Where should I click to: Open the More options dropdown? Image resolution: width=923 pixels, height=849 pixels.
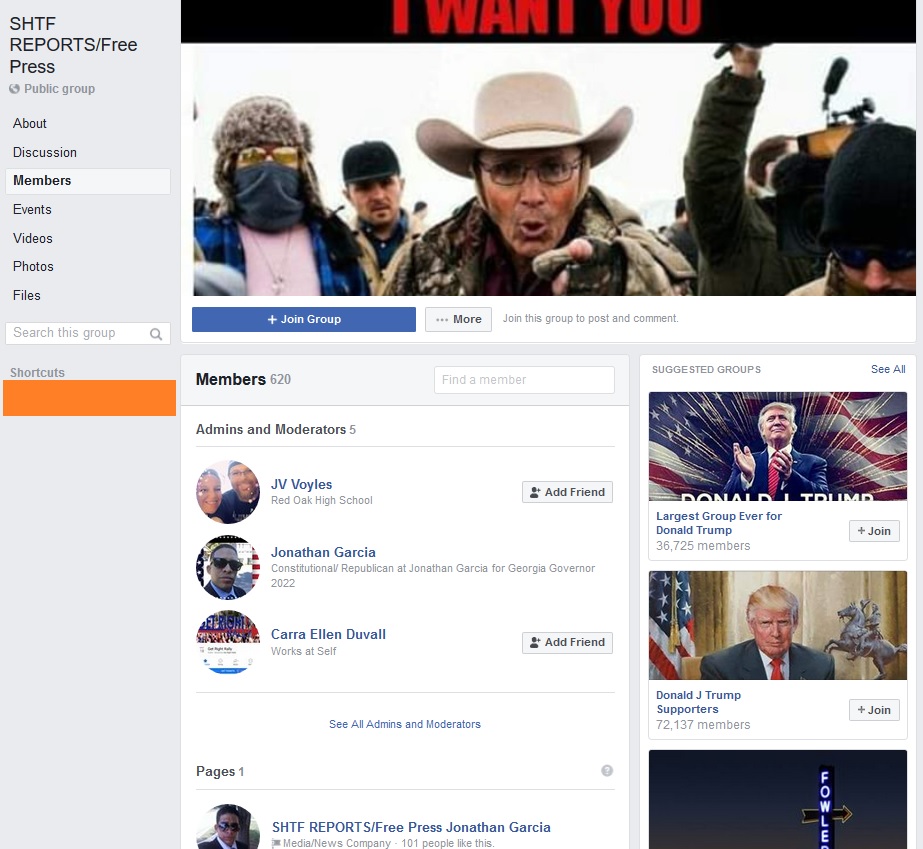(x=459, y=319)
